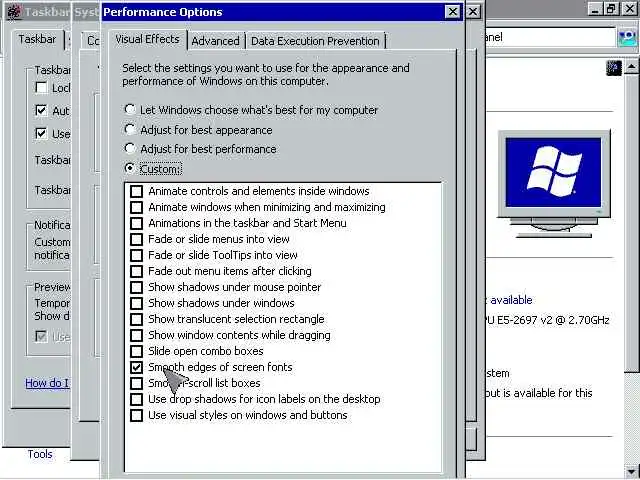Viewport: 640px width, 480px height.
Task: Click the small icon above the scrollbar
Action: 613,68
